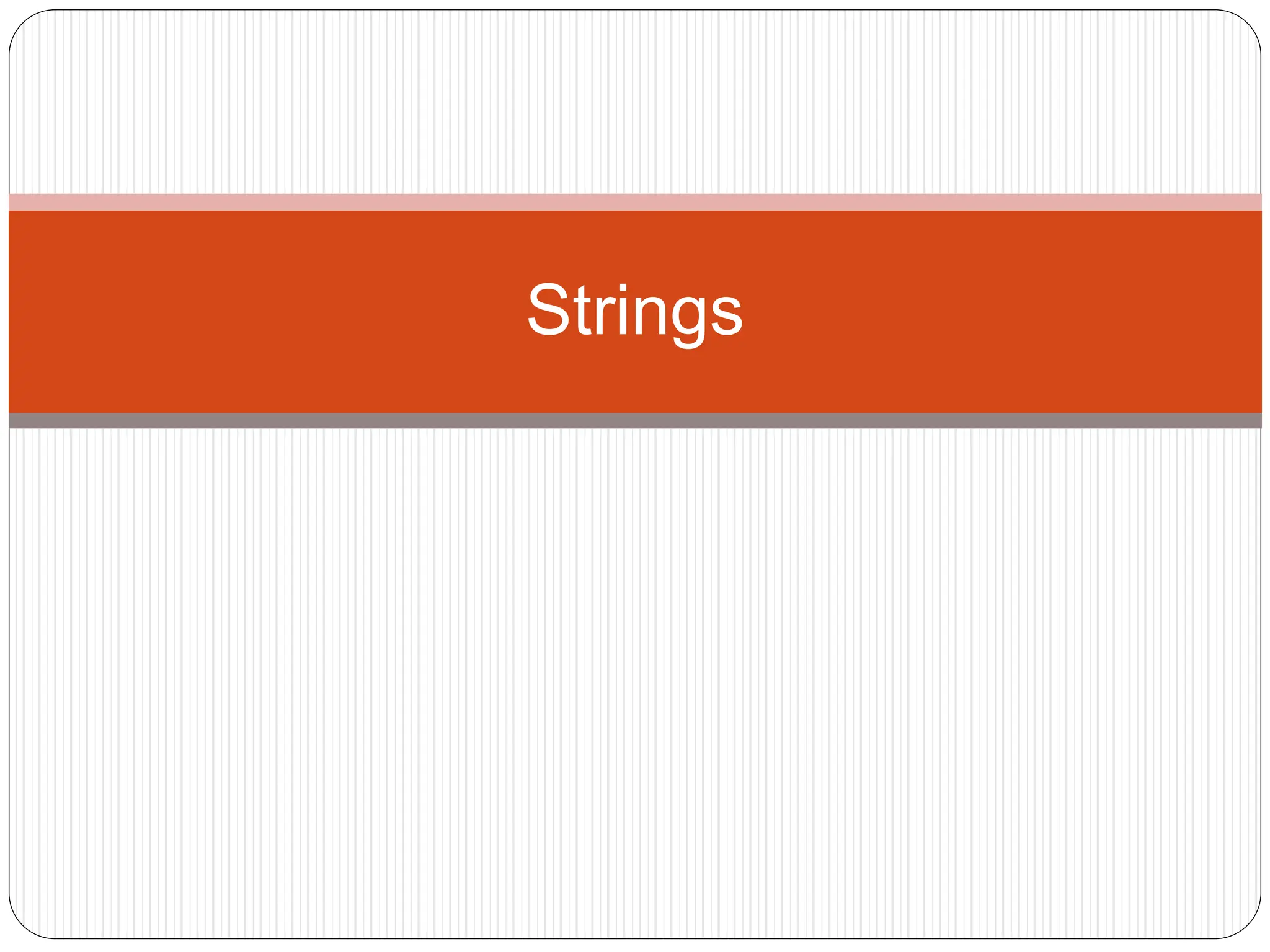Screen dimensions: 1270x952
Task: Select the capital S in Strings
Action: pyautogui.click(x=549, y=309)
